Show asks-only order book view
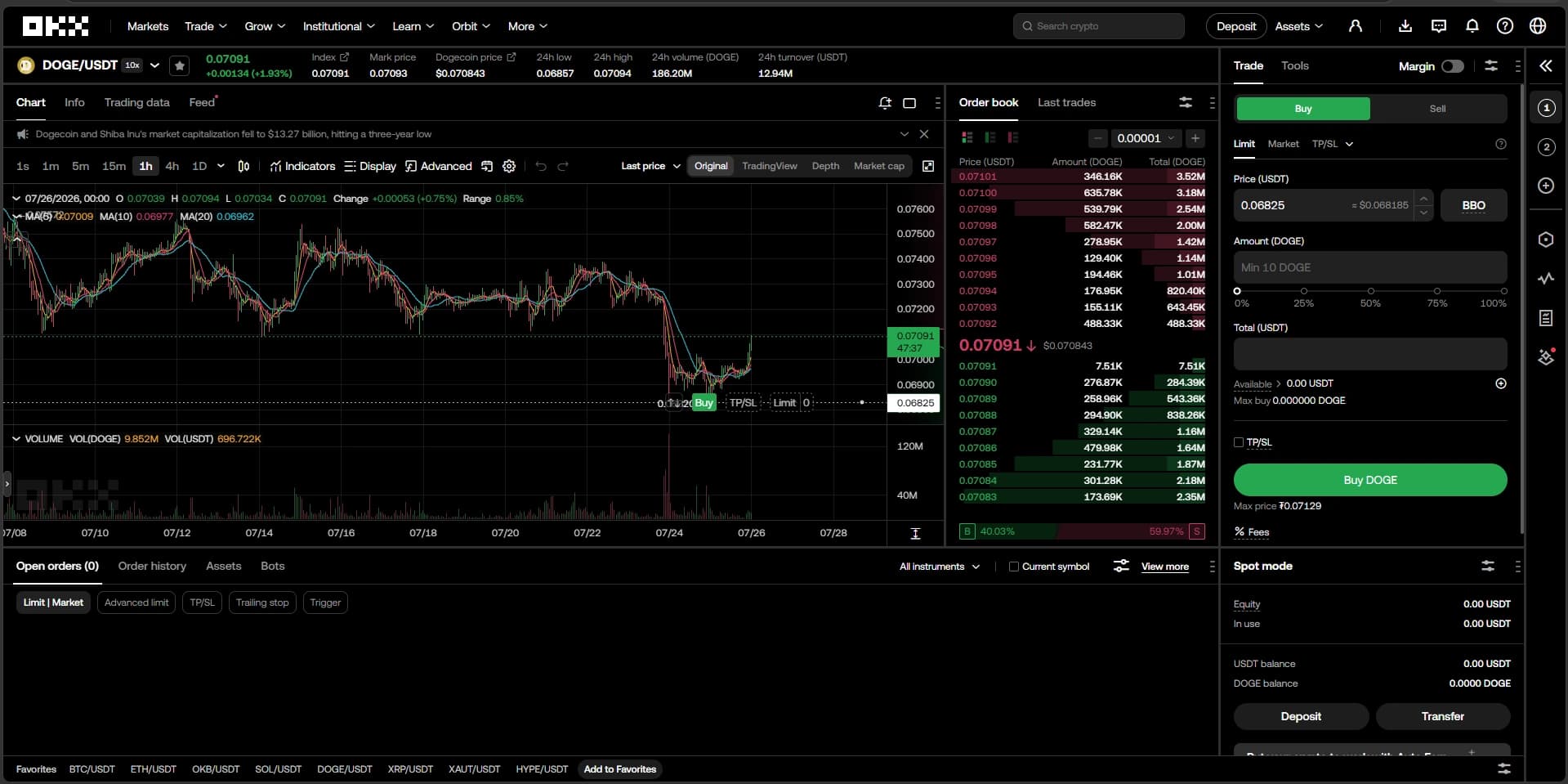1568x784 pixels. point(1013,137)
